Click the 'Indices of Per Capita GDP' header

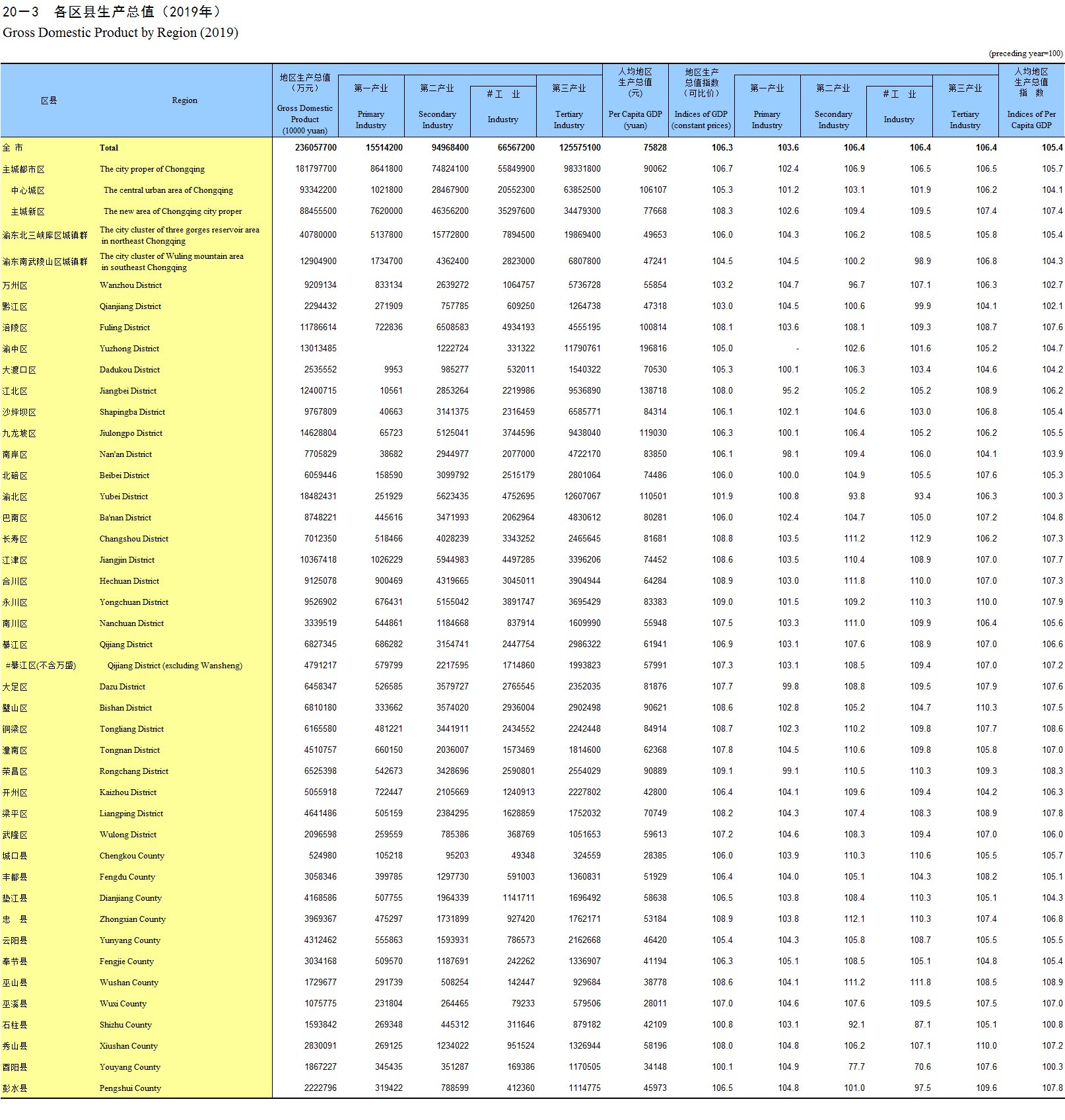tap(1031, 120)
